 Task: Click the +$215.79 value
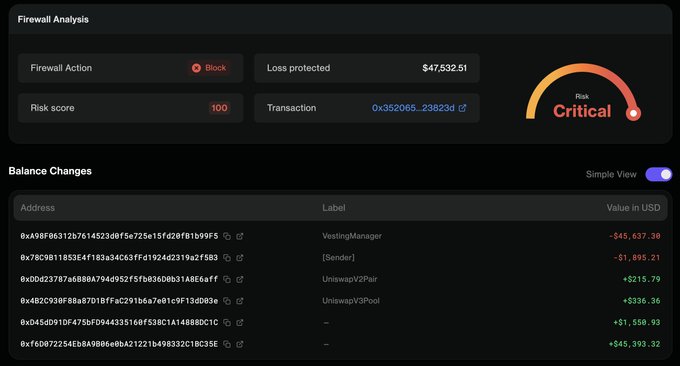coord(641,279)
